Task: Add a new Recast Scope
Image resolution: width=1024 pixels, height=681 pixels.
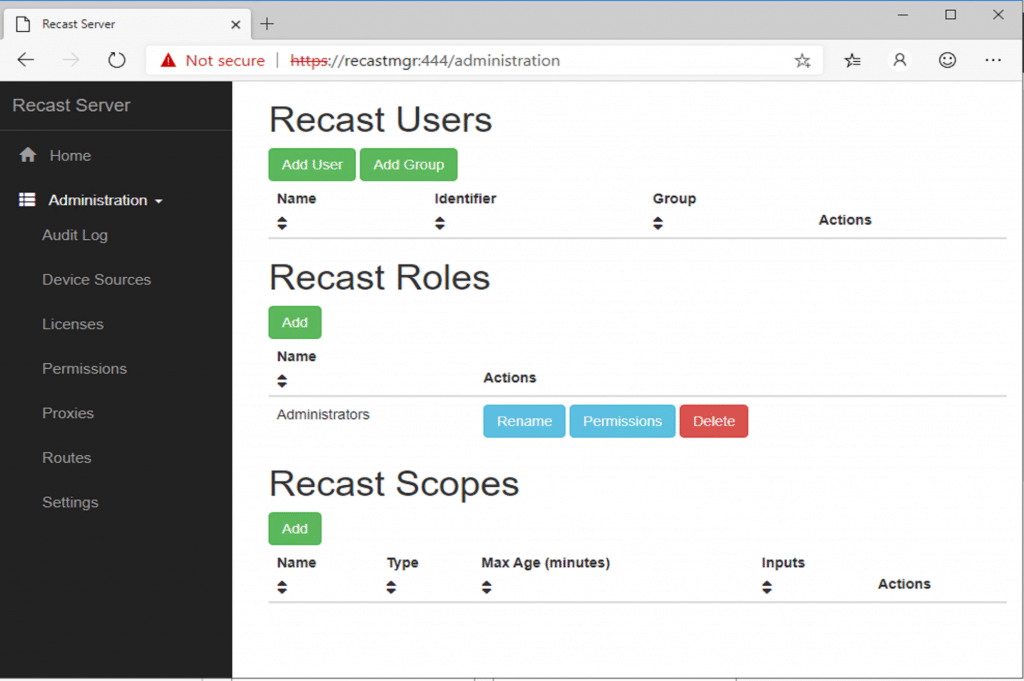Action: coord(295,529)
